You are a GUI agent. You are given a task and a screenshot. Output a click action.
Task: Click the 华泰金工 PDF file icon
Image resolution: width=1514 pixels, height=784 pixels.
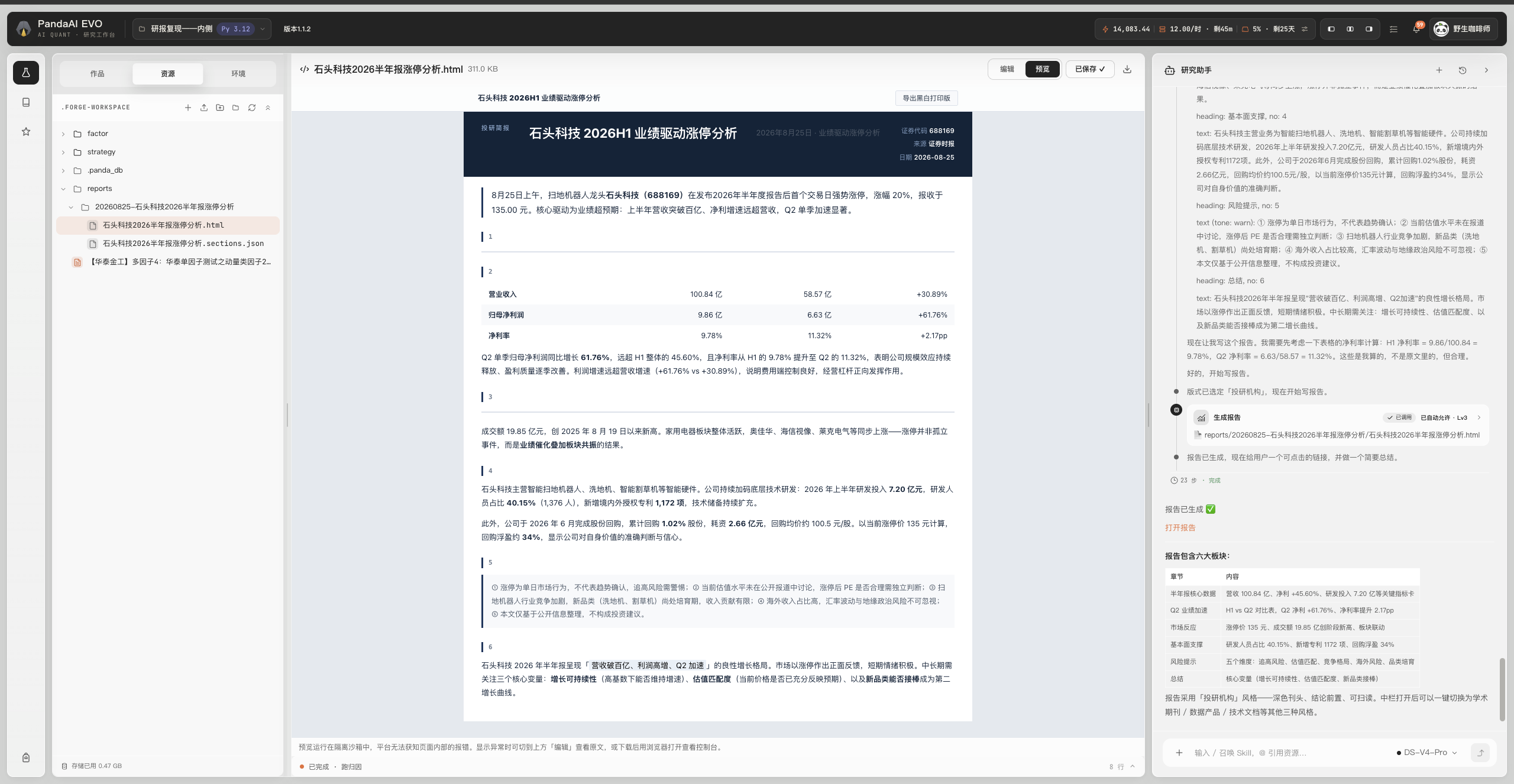point(77,262)
